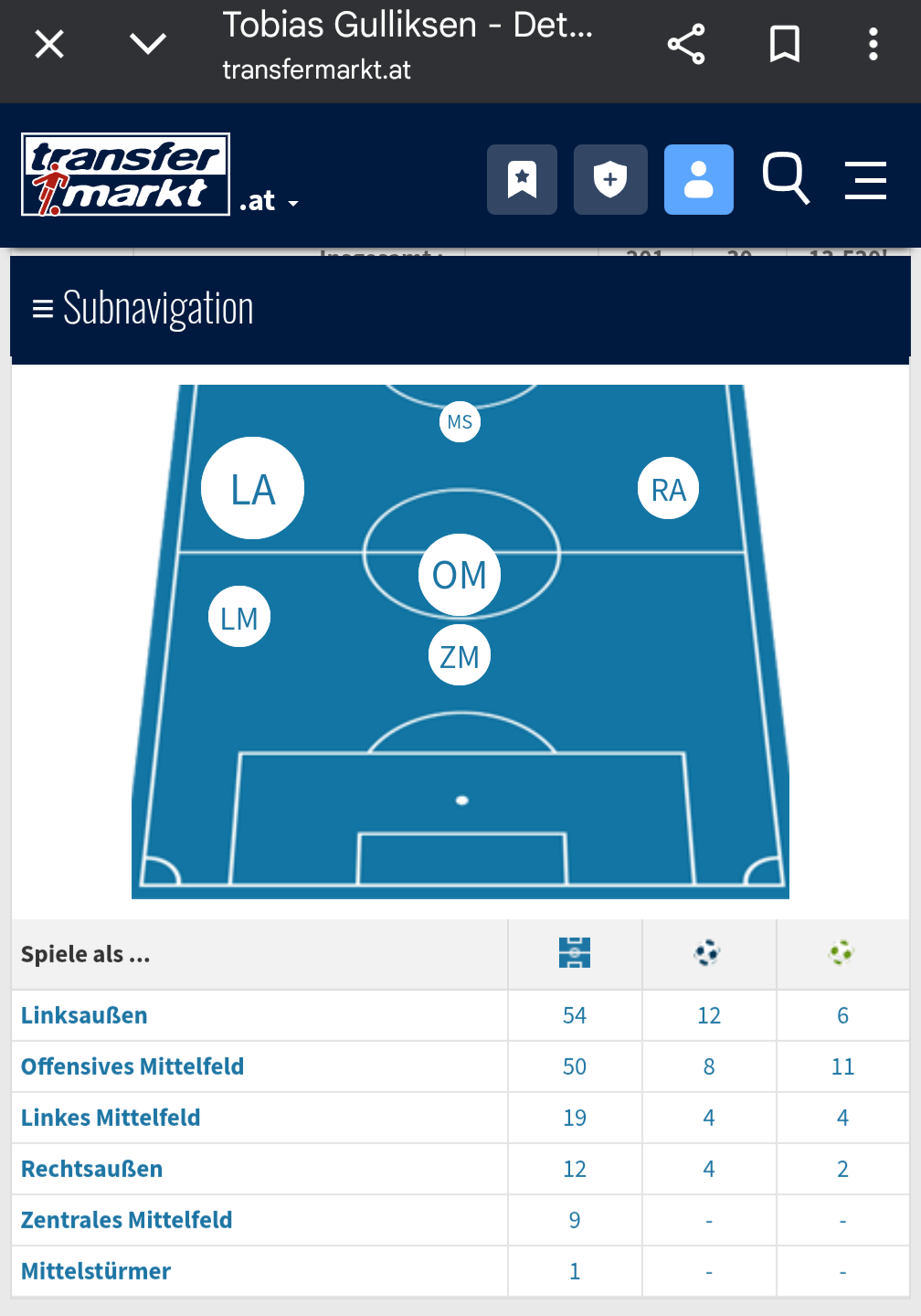Image resolution: width=921 pixels, height=1316 pixels.
Task: Open the Transfermarkt search magnifier
Action: pyautogui.click(x=786, y=178)
